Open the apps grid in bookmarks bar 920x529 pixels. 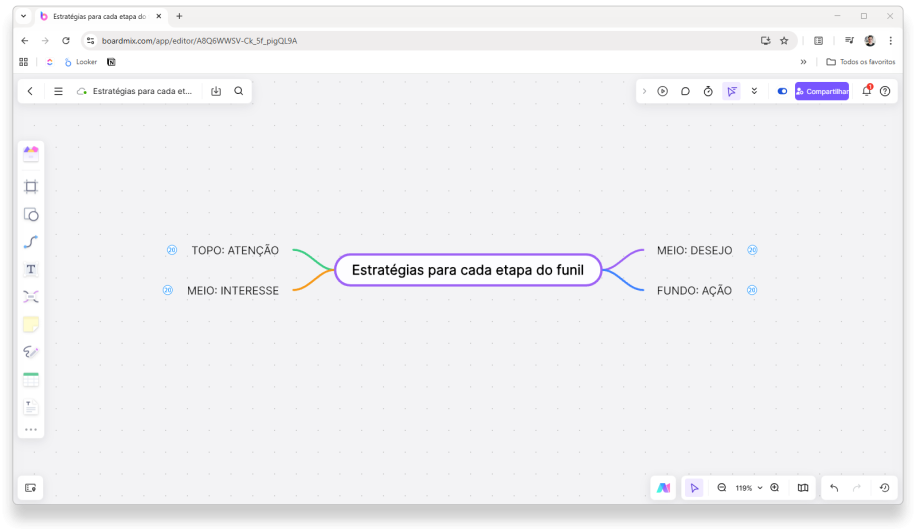(x=23, y=62)
